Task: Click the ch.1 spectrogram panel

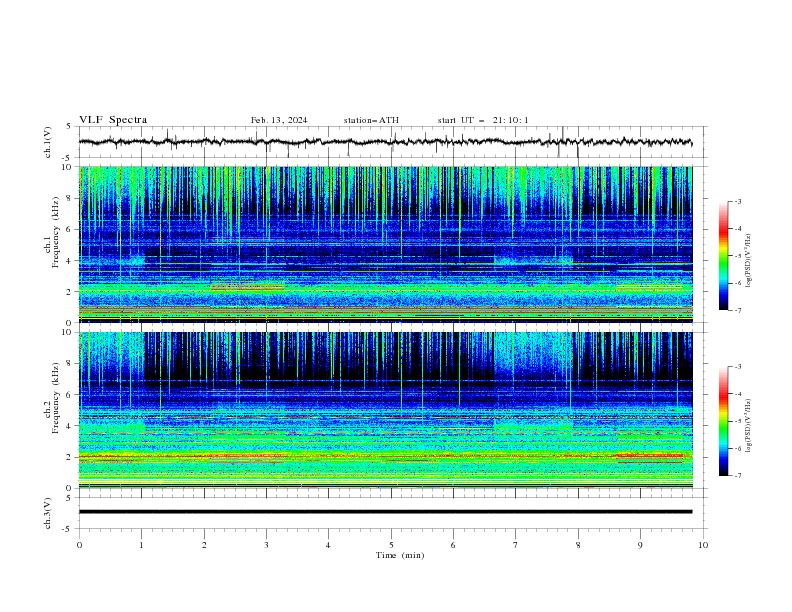Action: point(385,244)
